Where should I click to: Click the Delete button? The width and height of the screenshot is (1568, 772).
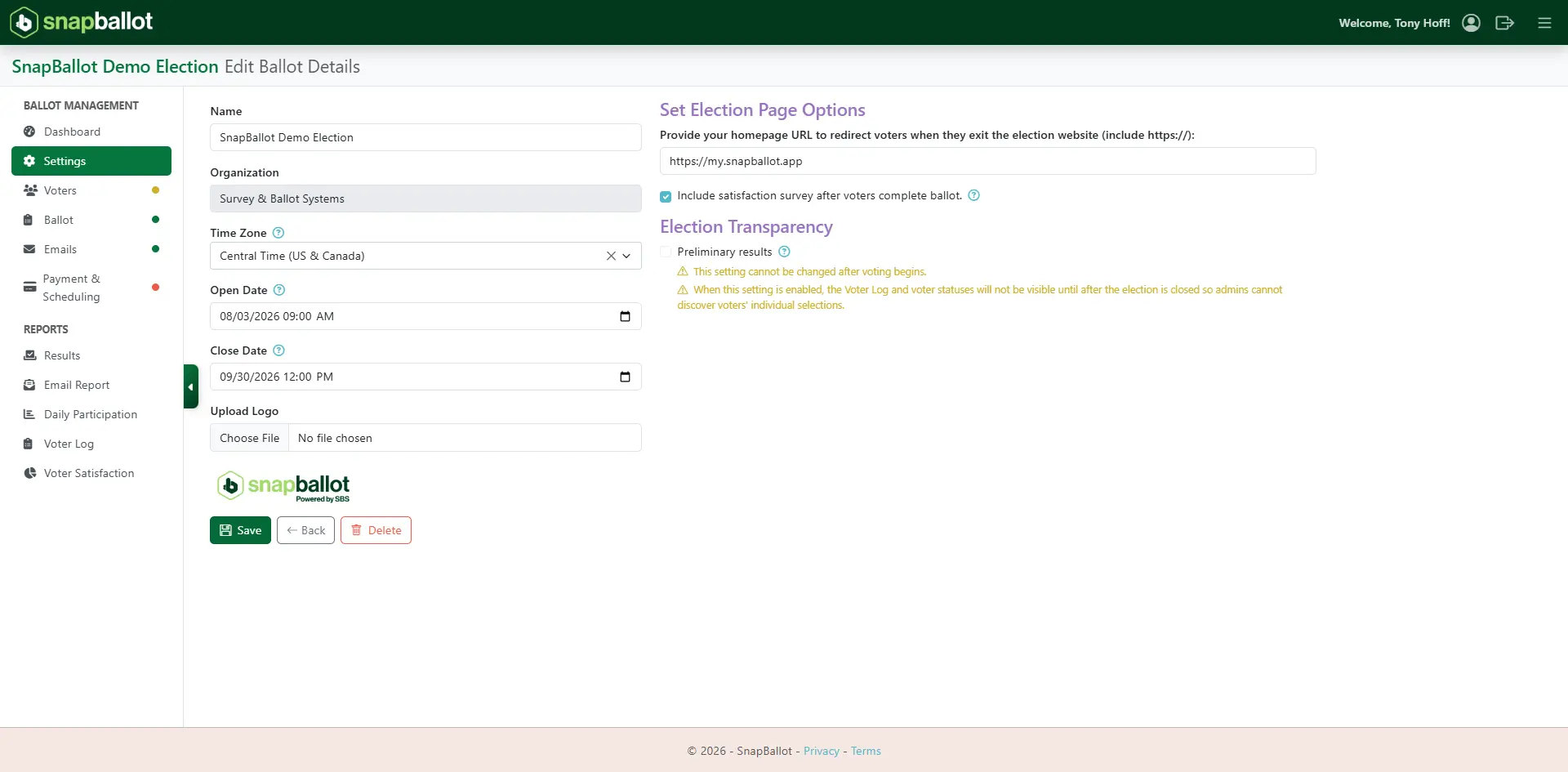coord(376,530)
